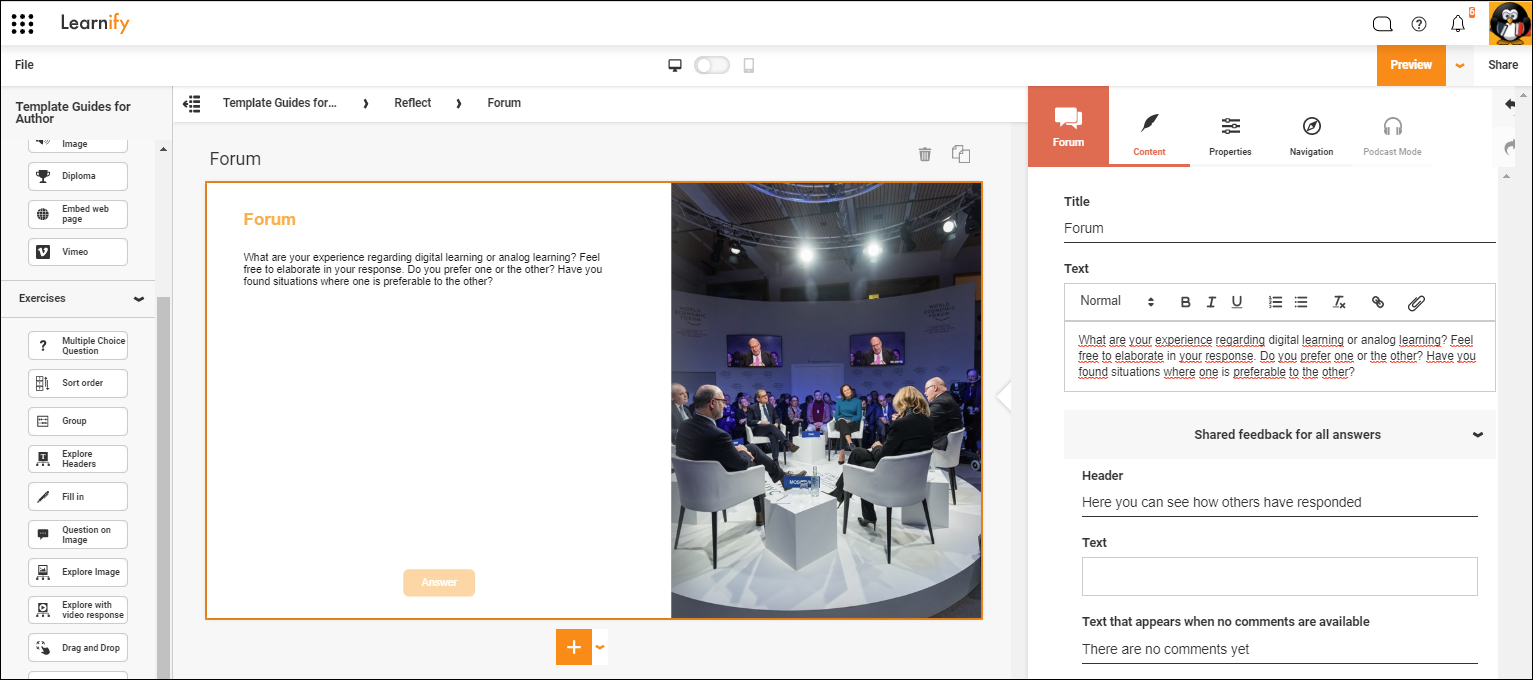Select the Forum panel tab
Screen dimensions: 1533x680
pyautogui.click(x=1068, y=125)
